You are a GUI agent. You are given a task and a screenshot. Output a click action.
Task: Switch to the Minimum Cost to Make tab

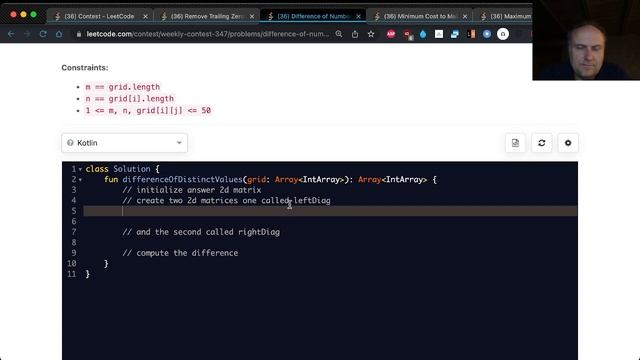tap(420, 16)
